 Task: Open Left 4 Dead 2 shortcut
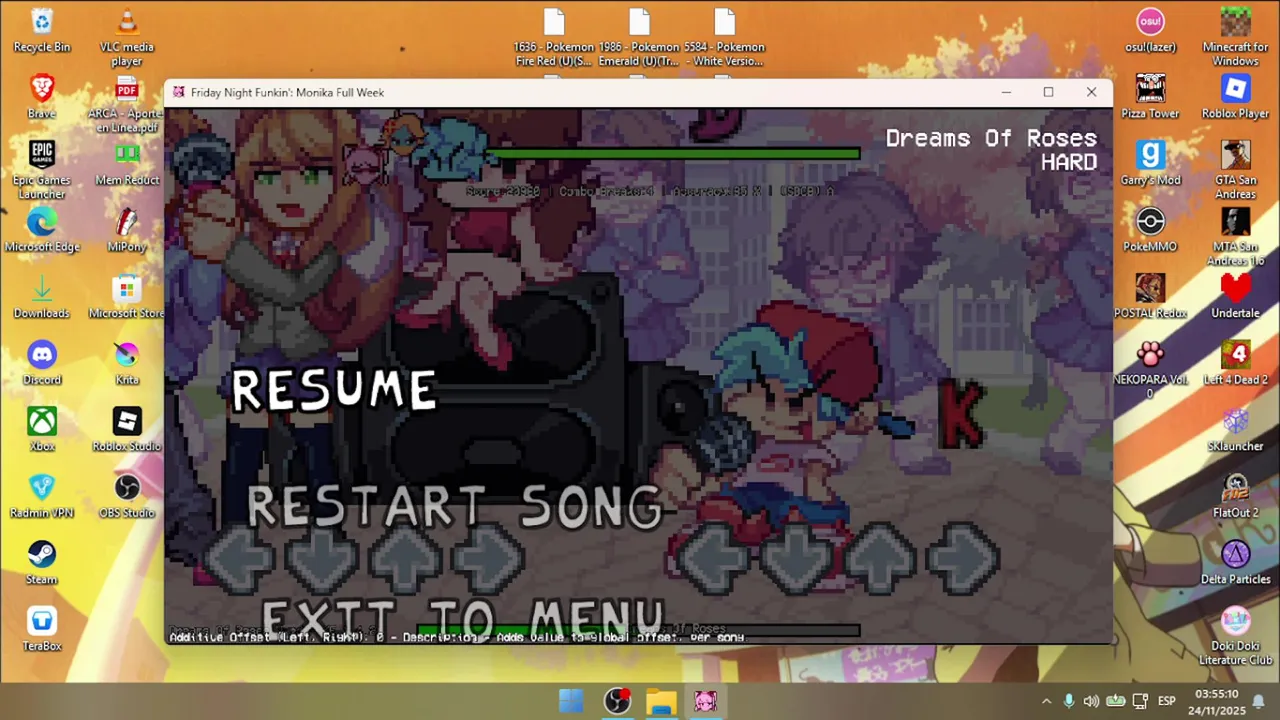[1236, 362]
